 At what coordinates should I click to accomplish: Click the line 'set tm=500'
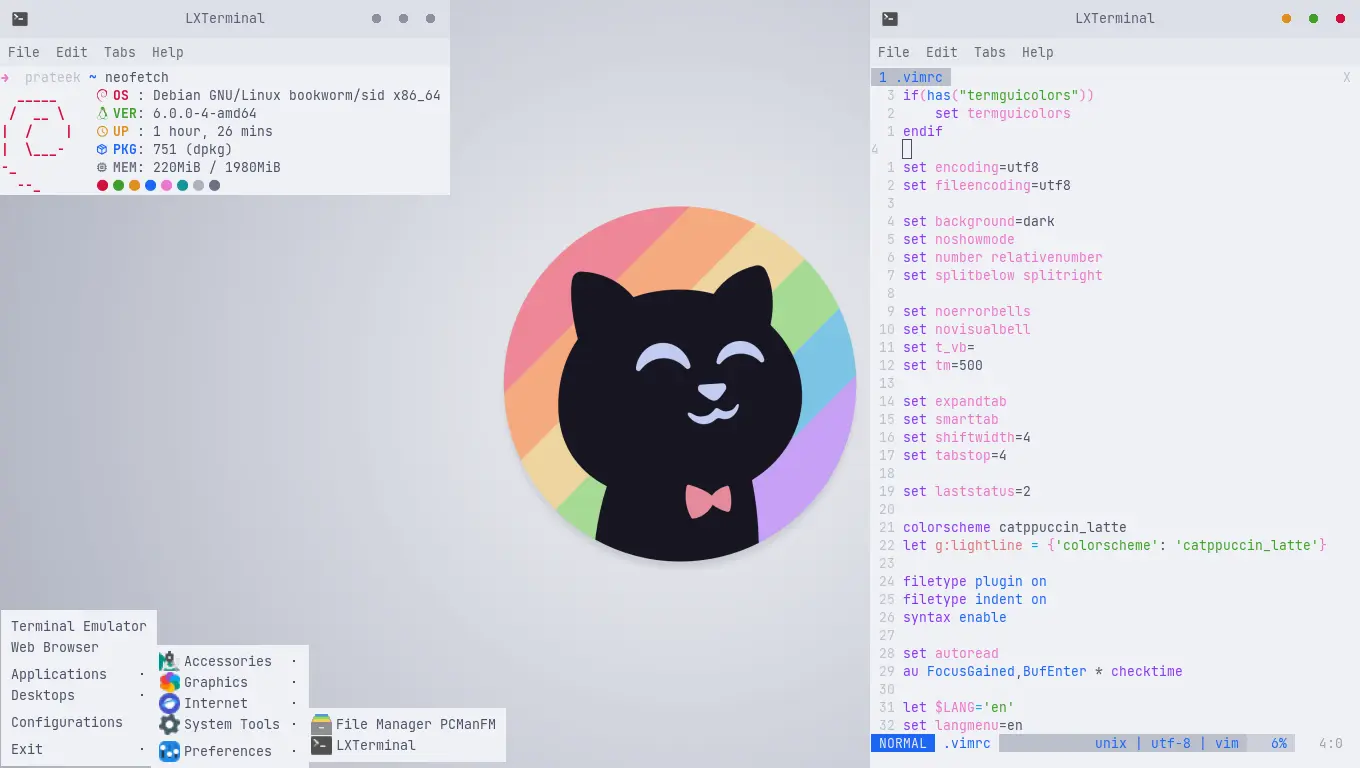(x=943, y=365)
